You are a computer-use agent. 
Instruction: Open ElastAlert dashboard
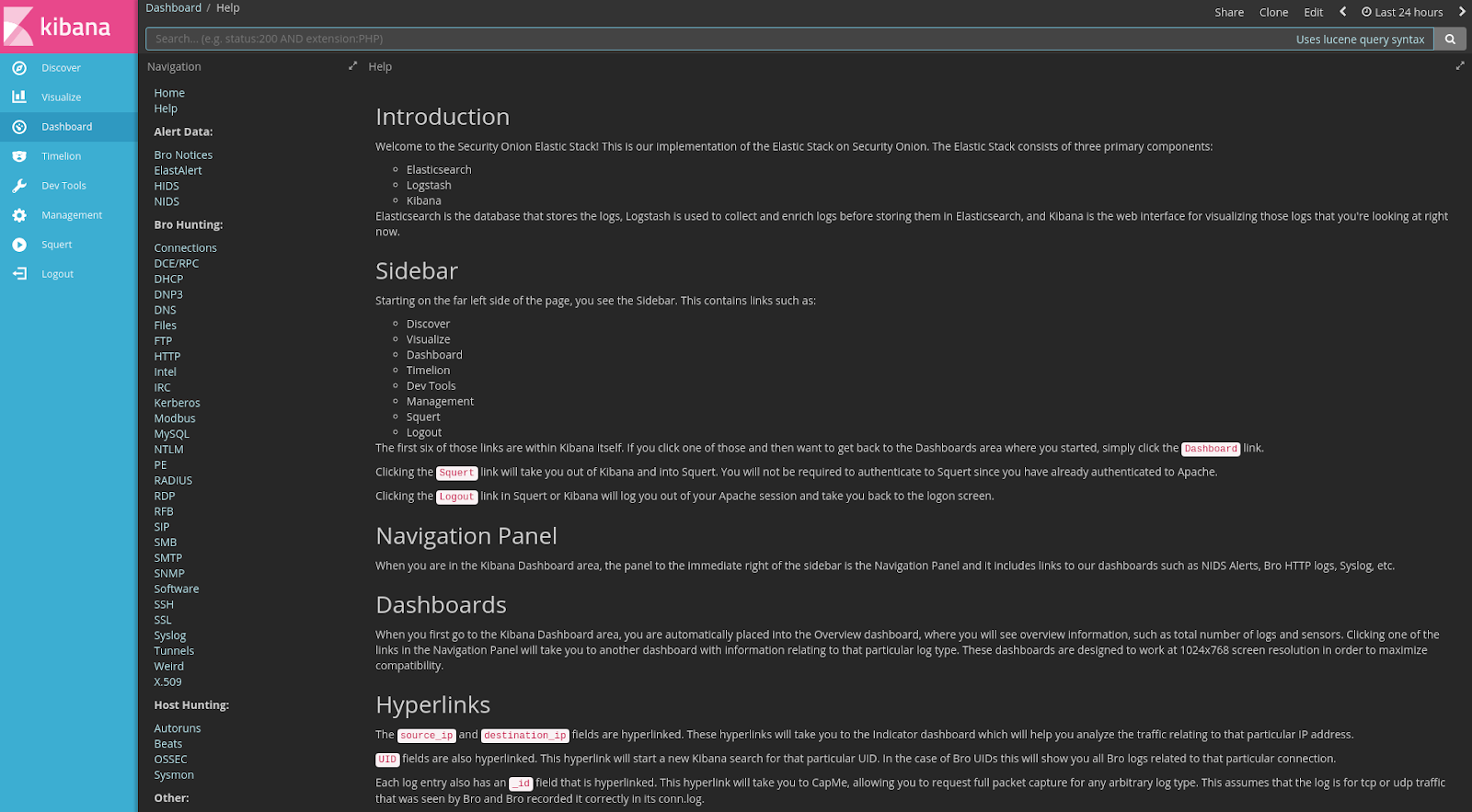(x=178, y=171)
